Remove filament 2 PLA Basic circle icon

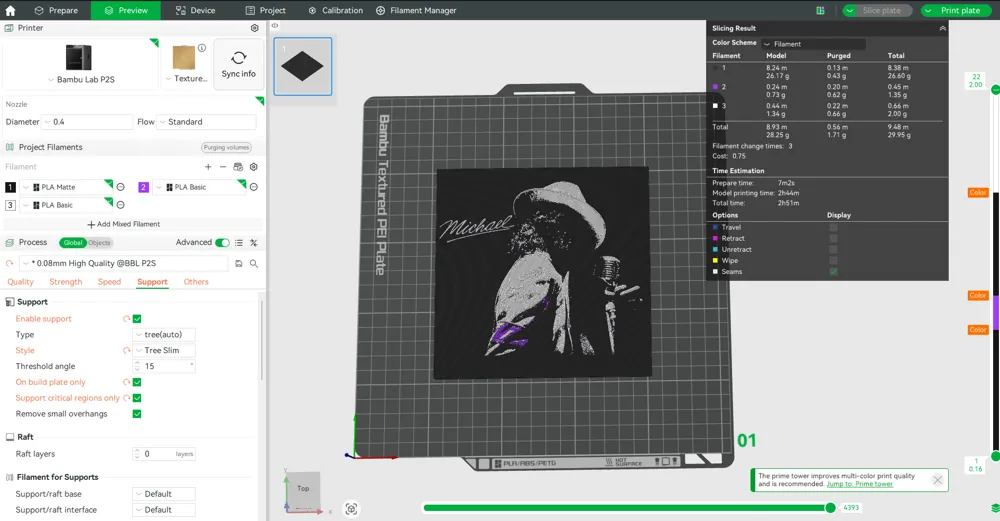254,187
